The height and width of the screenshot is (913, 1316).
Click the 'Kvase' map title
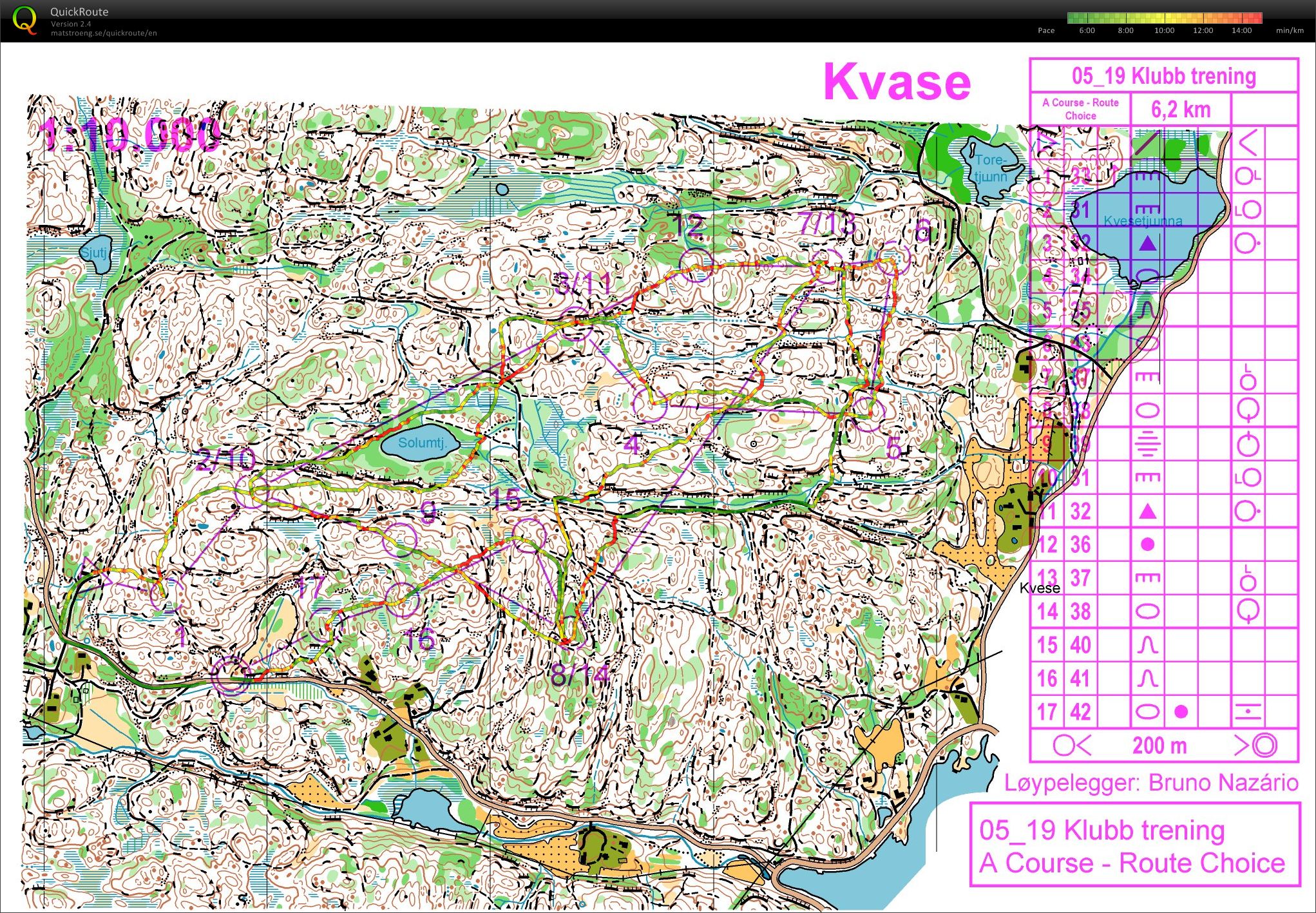[897, 82]
